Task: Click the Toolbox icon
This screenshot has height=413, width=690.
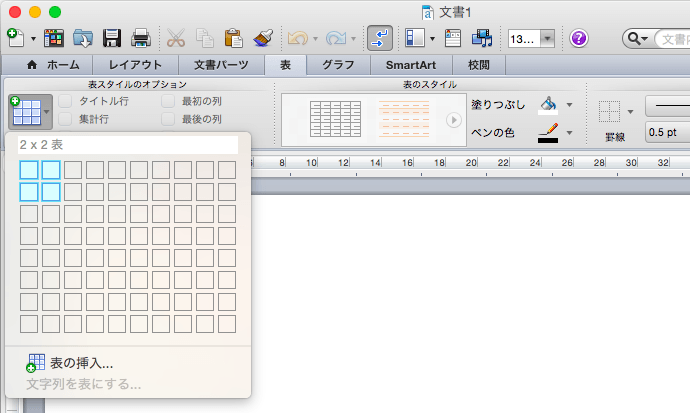Action: [x=453, y=38]
